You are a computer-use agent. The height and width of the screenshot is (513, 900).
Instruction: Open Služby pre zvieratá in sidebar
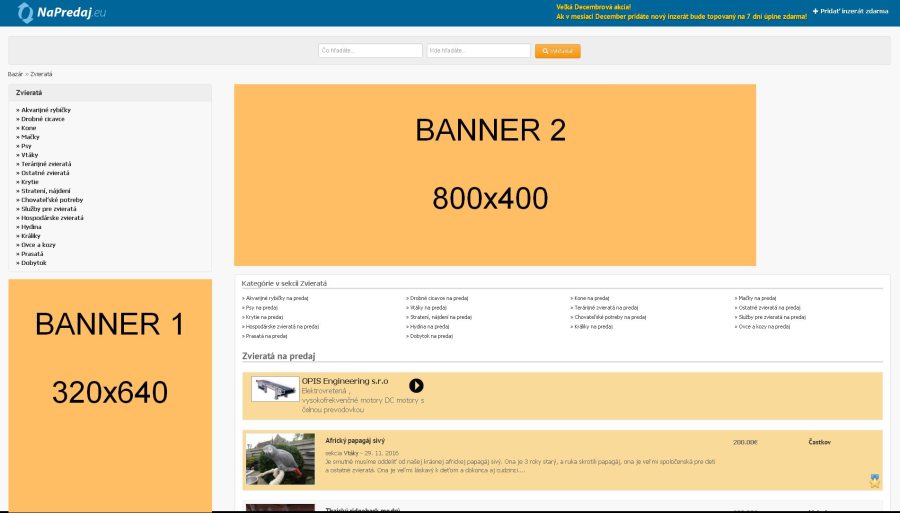click(x=49, y=209)
